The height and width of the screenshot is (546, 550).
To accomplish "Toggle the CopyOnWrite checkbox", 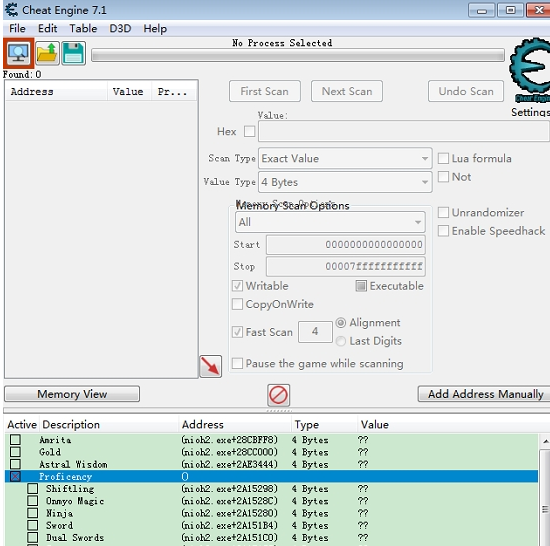I will [237, 304].
